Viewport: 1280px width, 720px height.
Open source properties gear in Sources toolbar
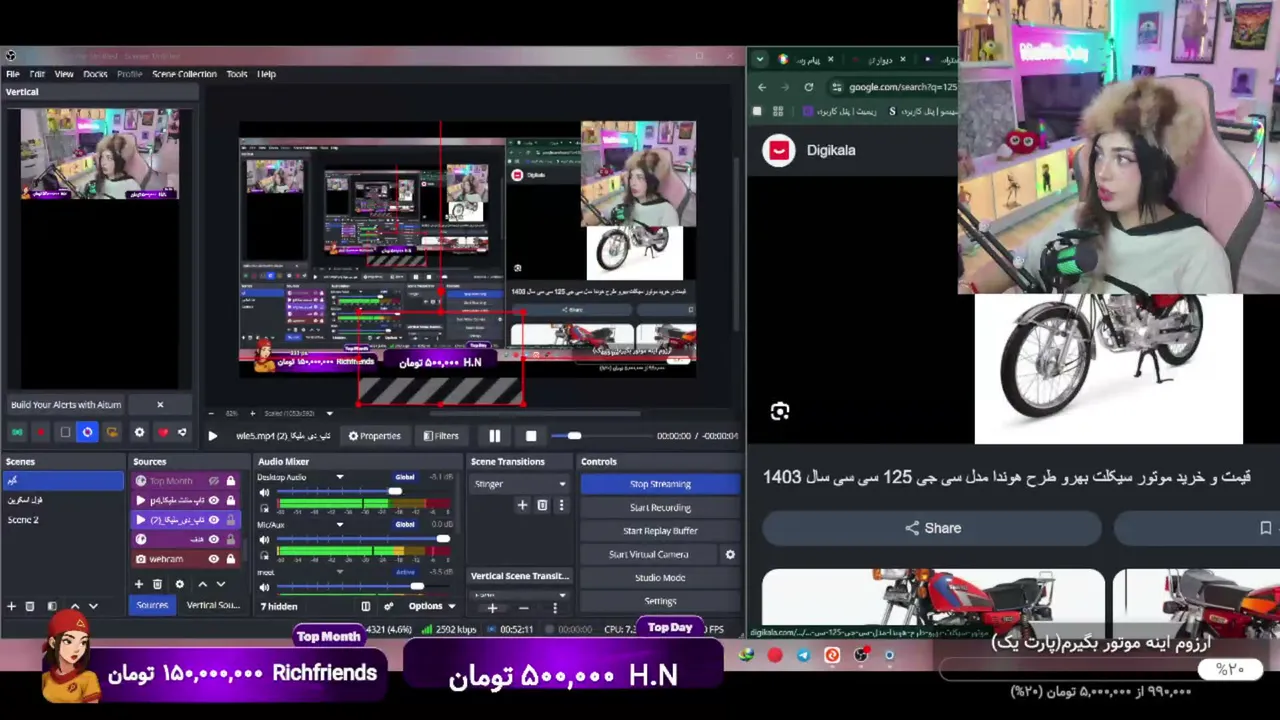[x=179, y=584]
